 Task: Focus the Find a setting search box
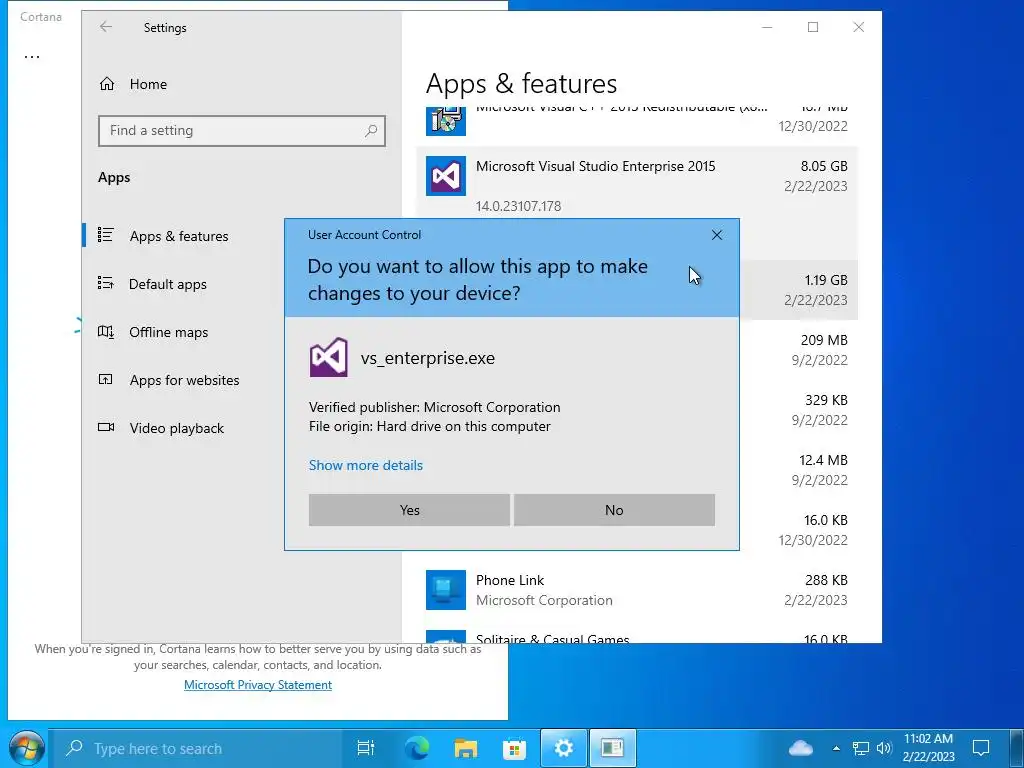tap(242, 131)
